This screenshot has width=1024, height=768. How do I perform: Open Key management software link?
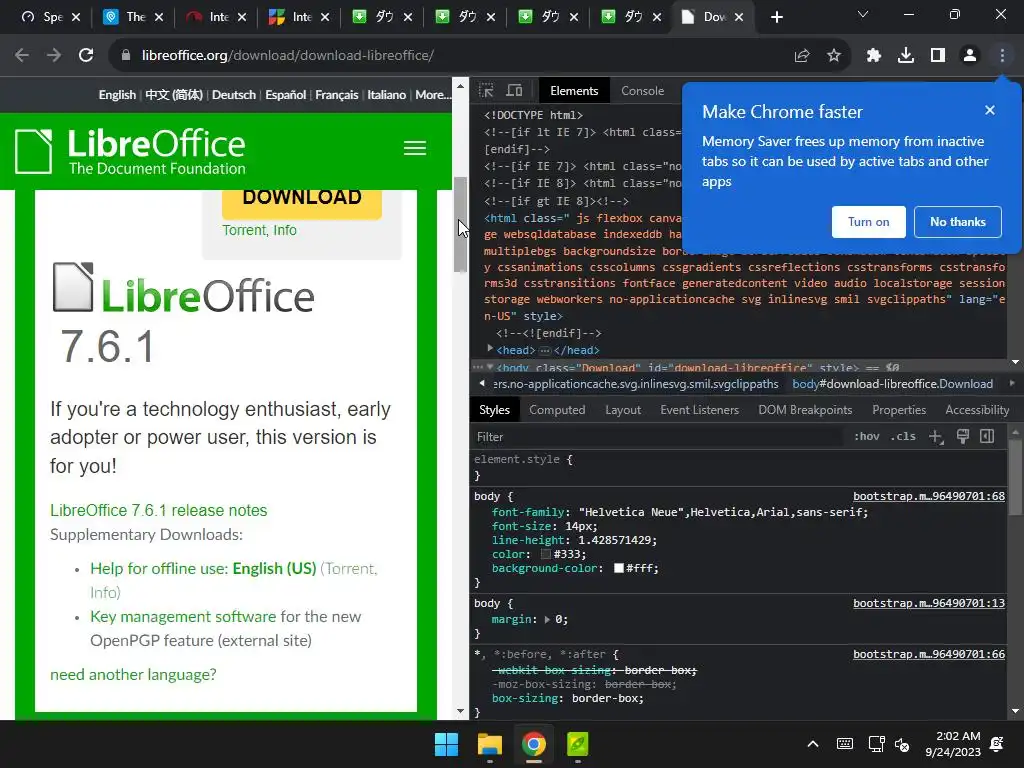tap(183, 616)
